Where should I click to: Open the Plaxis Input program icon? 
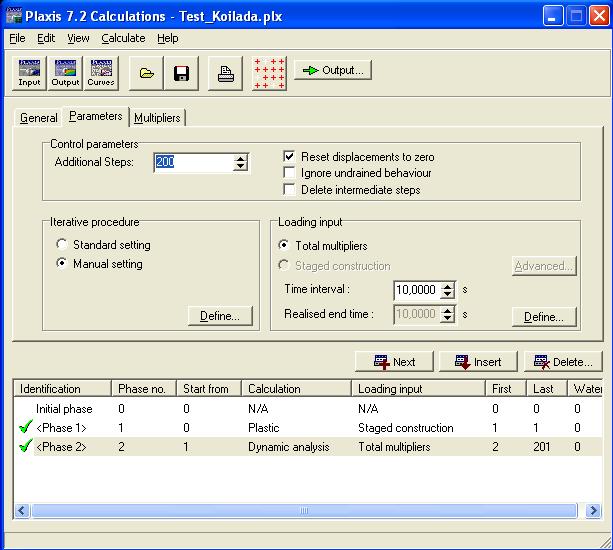coord(29,73)
